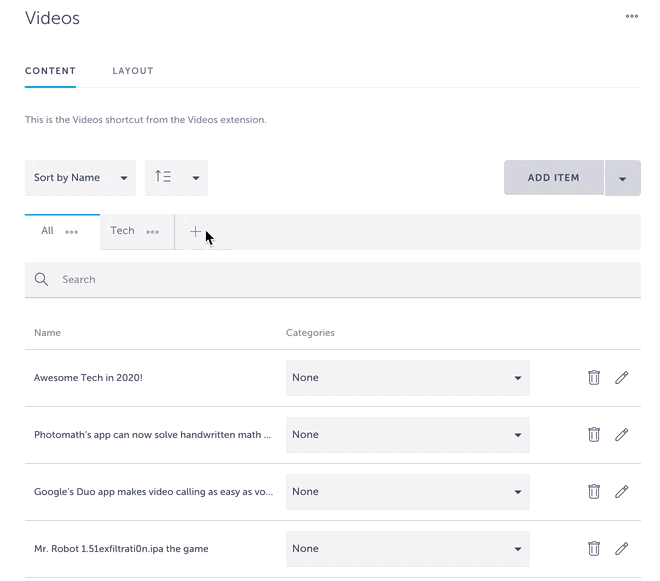Select the Tech category tab
660x581 pixels.
click(x=122, y=231)
